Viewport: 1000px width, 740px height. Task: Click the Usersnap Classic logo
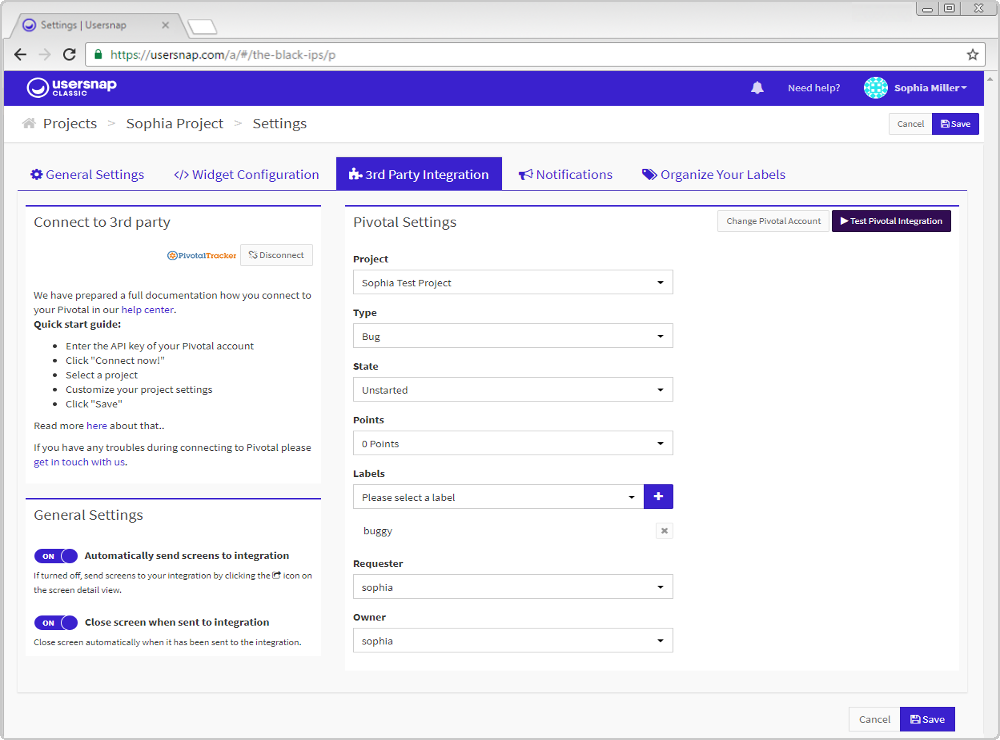[x=71, y=87]
